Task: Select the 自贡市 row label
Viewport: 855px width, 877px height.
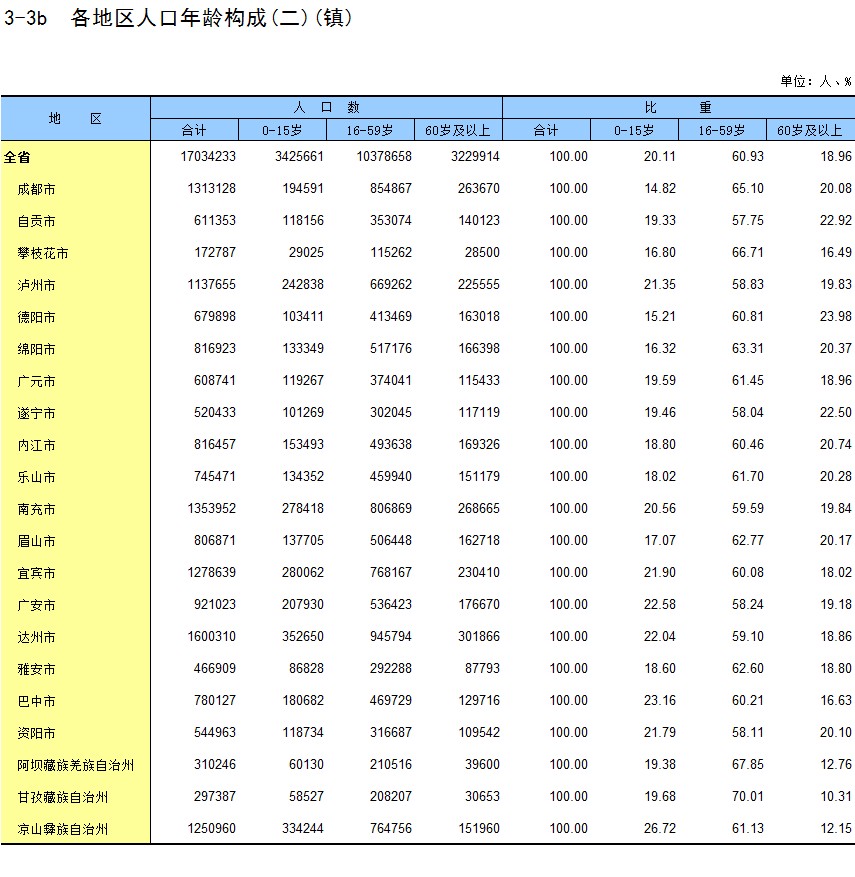Action: click(36, 221)
